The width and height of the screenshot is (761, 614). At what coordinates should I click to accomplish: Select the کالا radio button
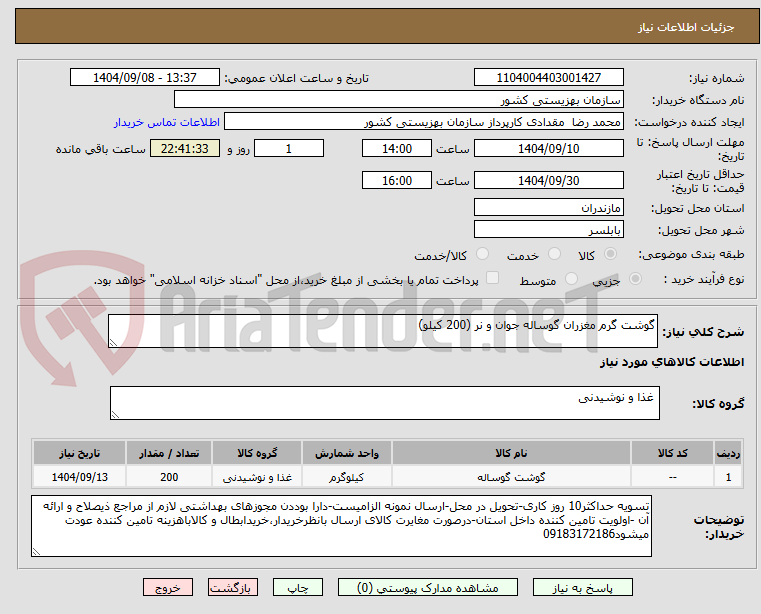(611, 254)
